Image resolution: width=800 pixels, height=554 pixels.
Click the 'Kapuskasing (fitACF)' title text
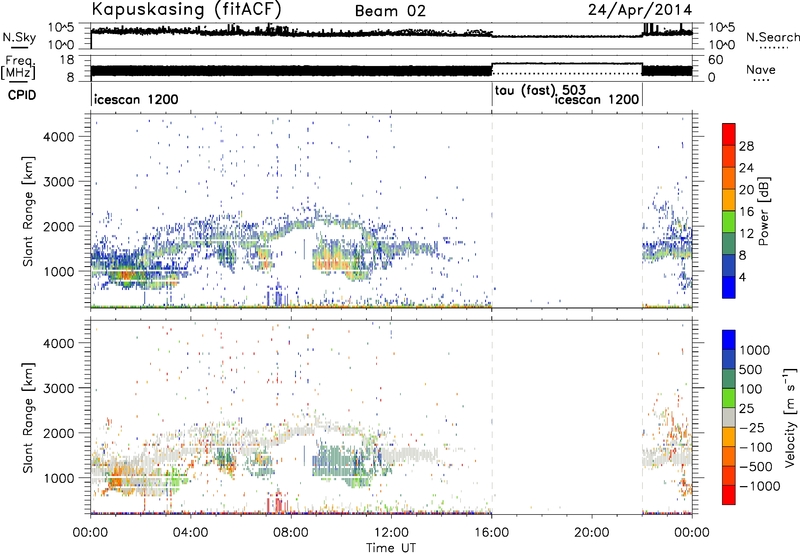186,9
